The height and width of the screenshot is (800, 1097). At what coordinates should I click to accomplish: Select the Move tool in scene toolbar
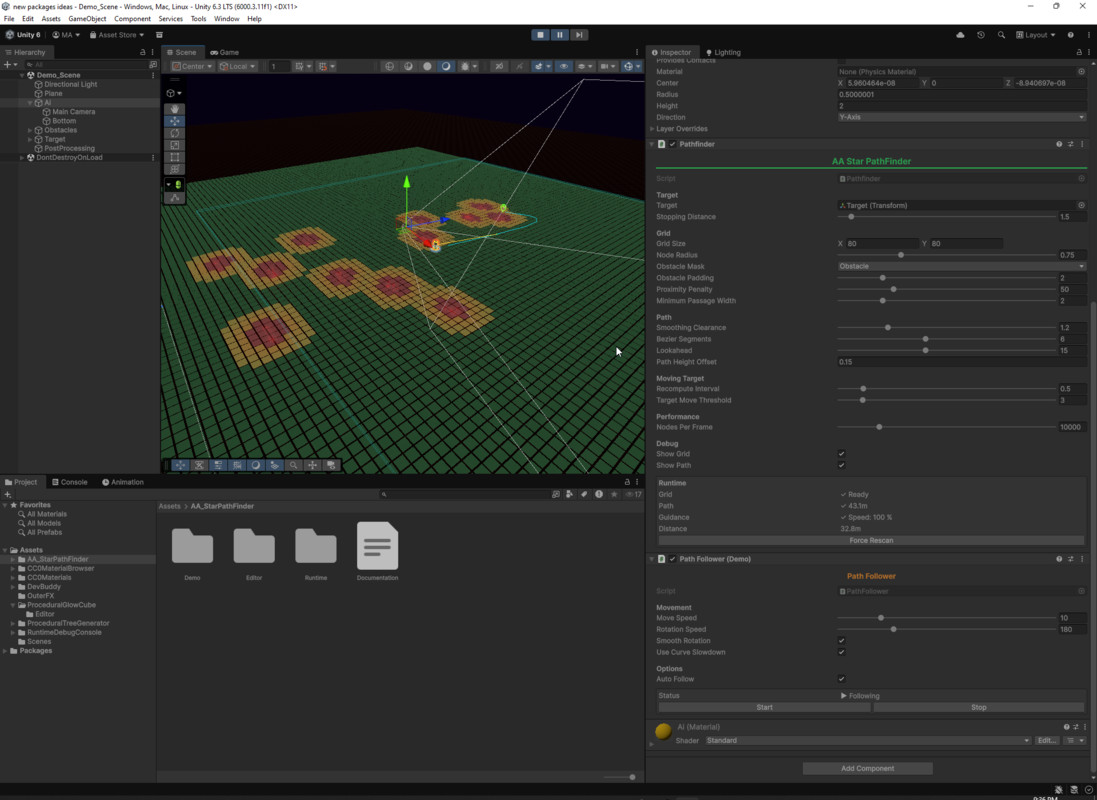(x=174, y=121)
